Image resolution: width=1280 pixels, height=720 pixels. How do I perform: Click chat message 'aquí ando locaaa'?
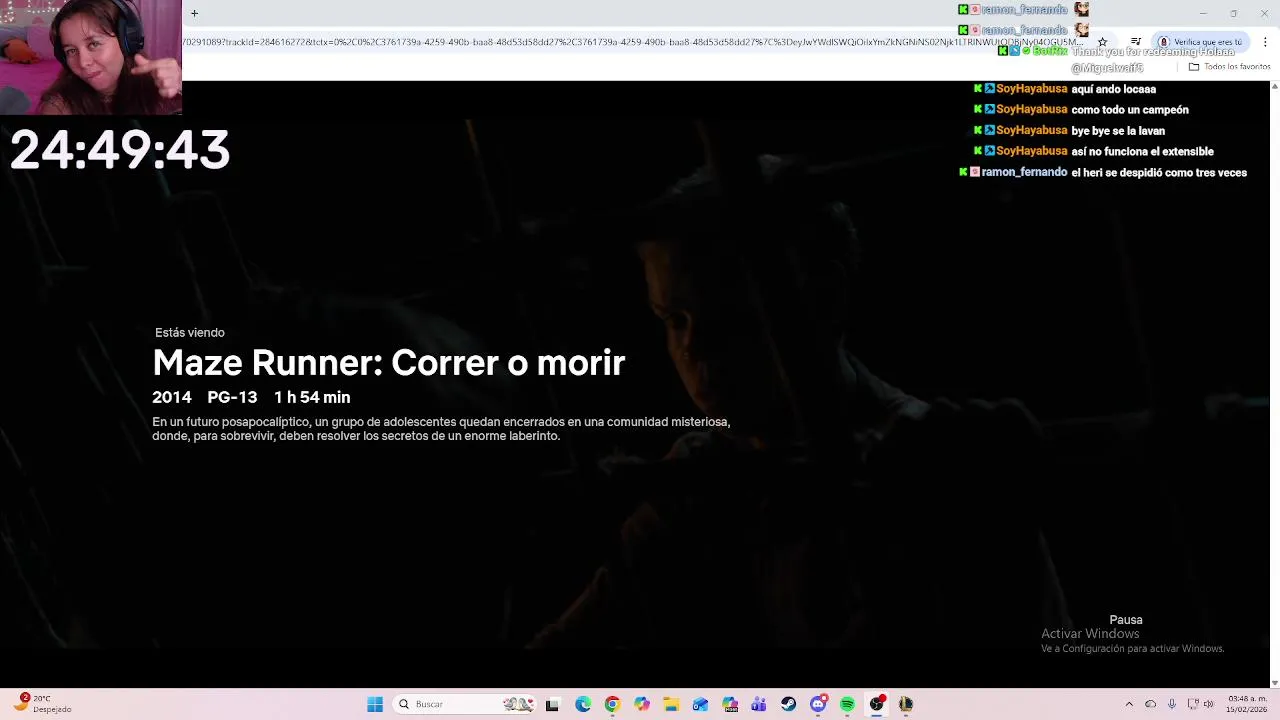[x=1114, y=89]
